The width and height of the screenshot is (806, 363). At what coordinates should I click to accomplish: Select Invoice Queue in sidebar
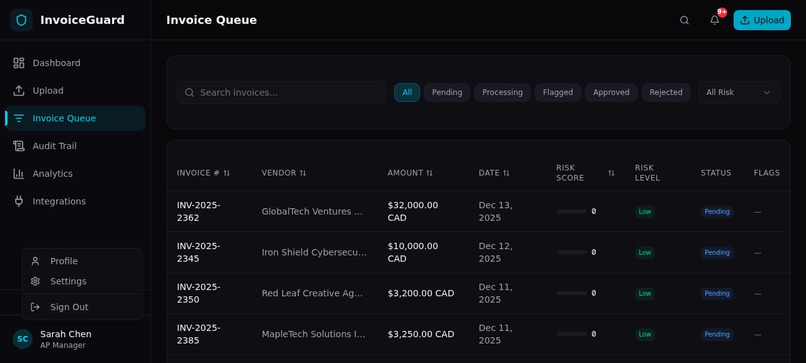point(76,118)
